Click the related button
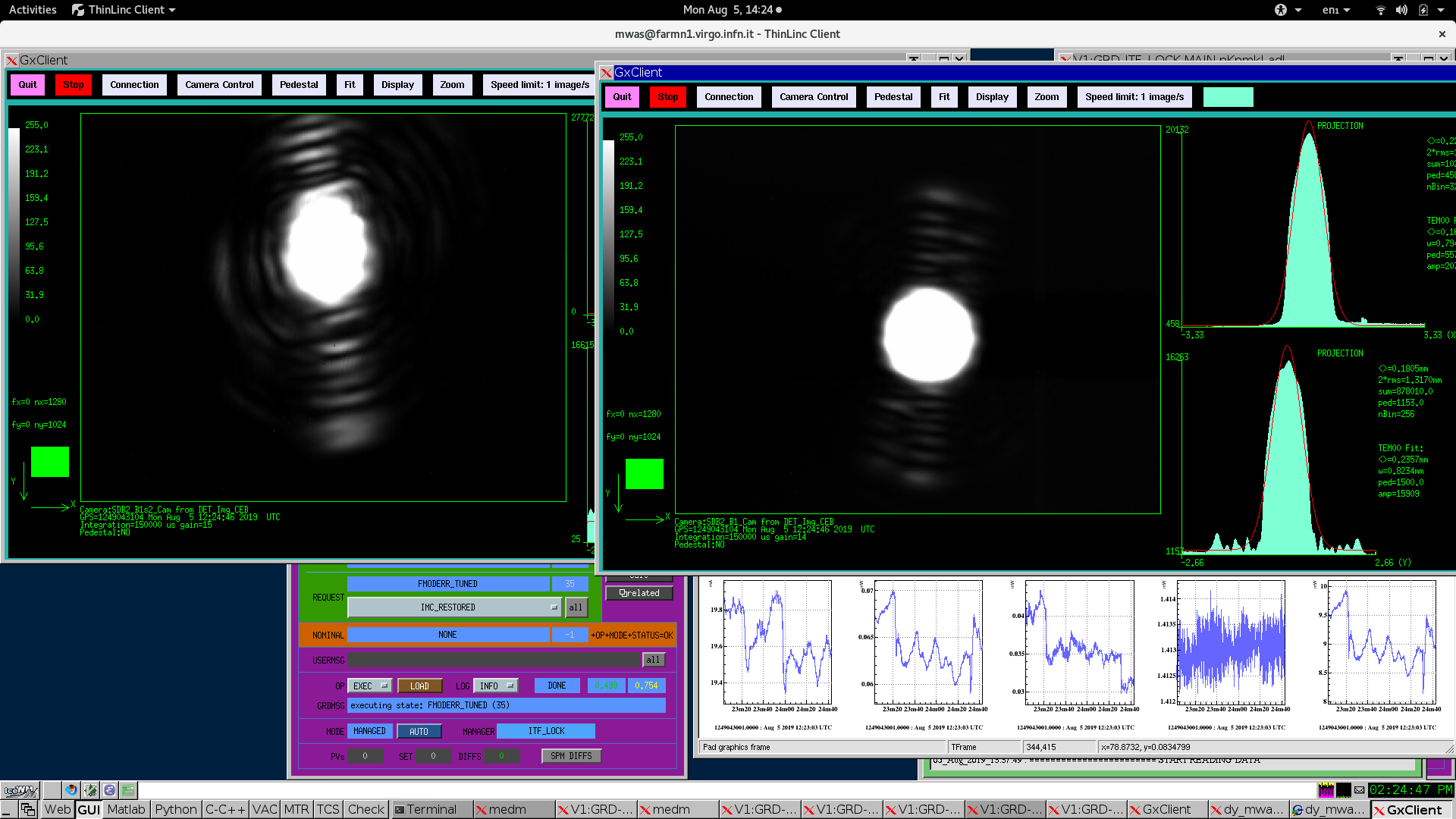 click(639, 593)
